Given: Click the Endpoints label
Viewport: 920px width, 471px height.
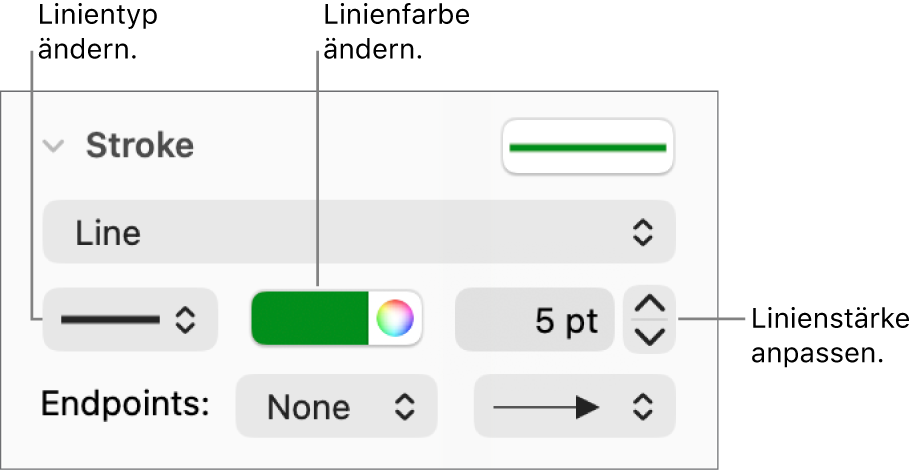Looking at the screenshot, I should (x=125, y=405).
